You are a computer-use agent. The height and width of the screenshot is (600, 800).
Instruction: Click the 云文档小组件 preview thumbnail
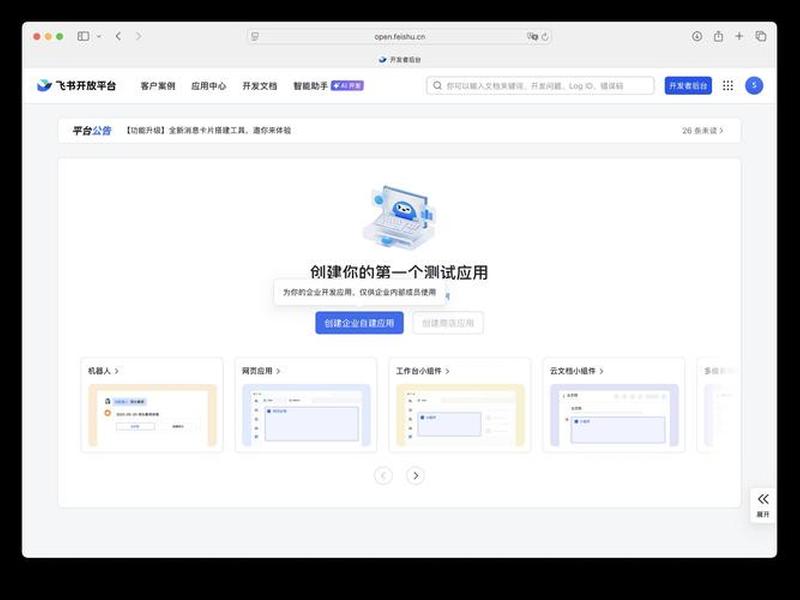[x=614, y=415]
